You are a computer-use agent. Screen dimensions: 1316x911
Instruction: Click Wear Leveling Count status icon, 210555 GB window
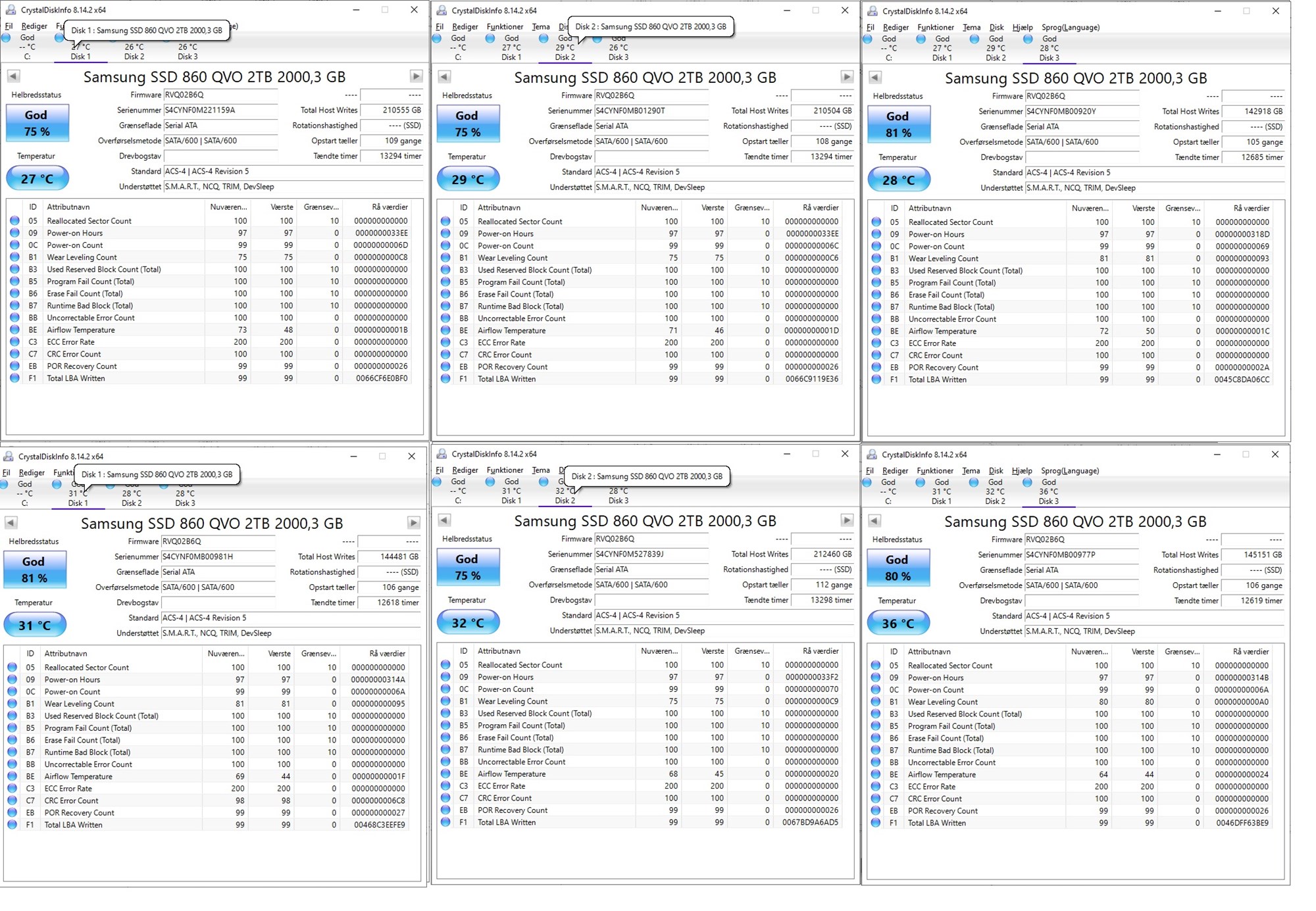pyautogui.click(x=15, y=257)
